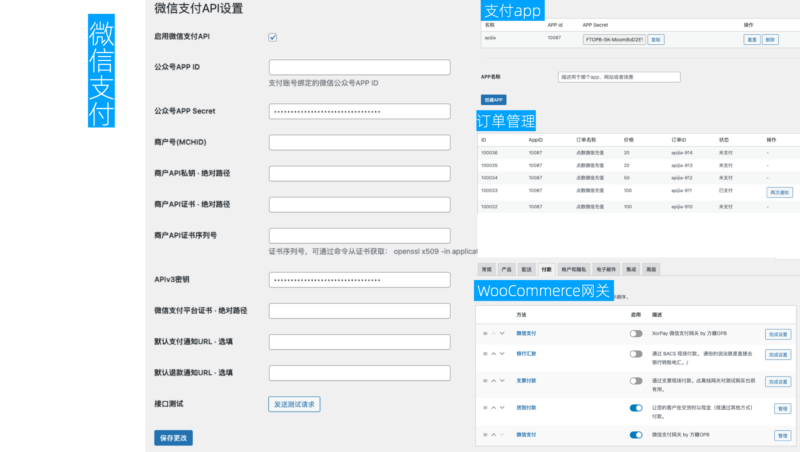Grab the drag handle beside 支票付款
This screenshot has height=452, width=800.
484,380
